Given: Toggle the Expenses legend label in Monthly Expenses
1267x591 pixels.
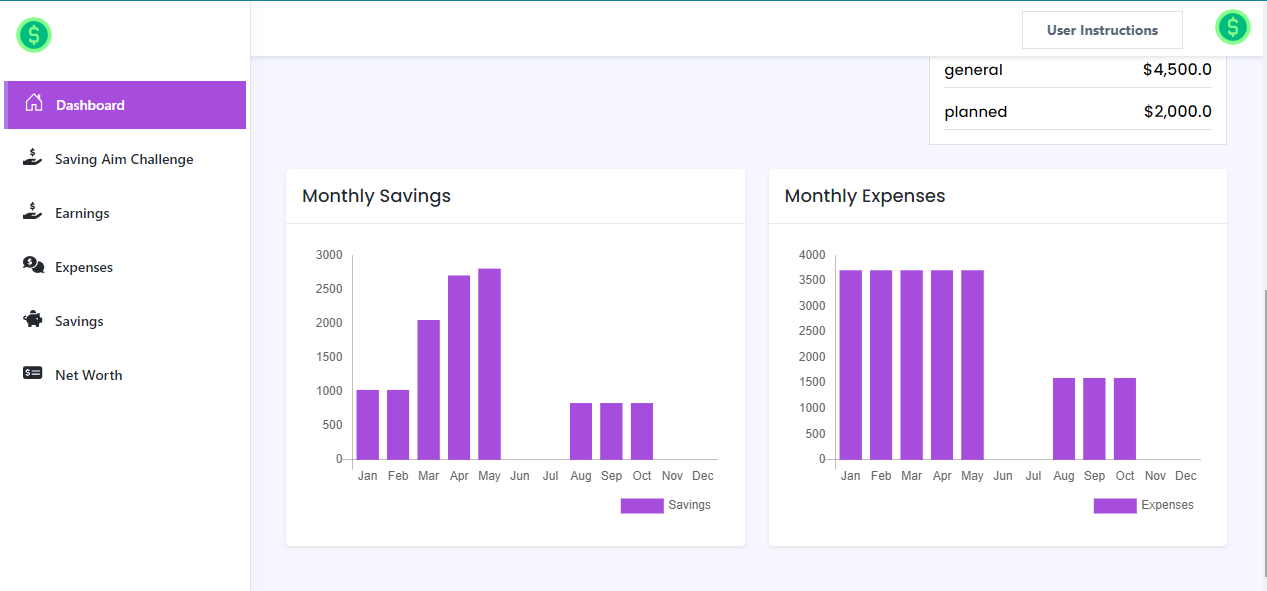Looking at the screenshot, I should point(1167,505).
